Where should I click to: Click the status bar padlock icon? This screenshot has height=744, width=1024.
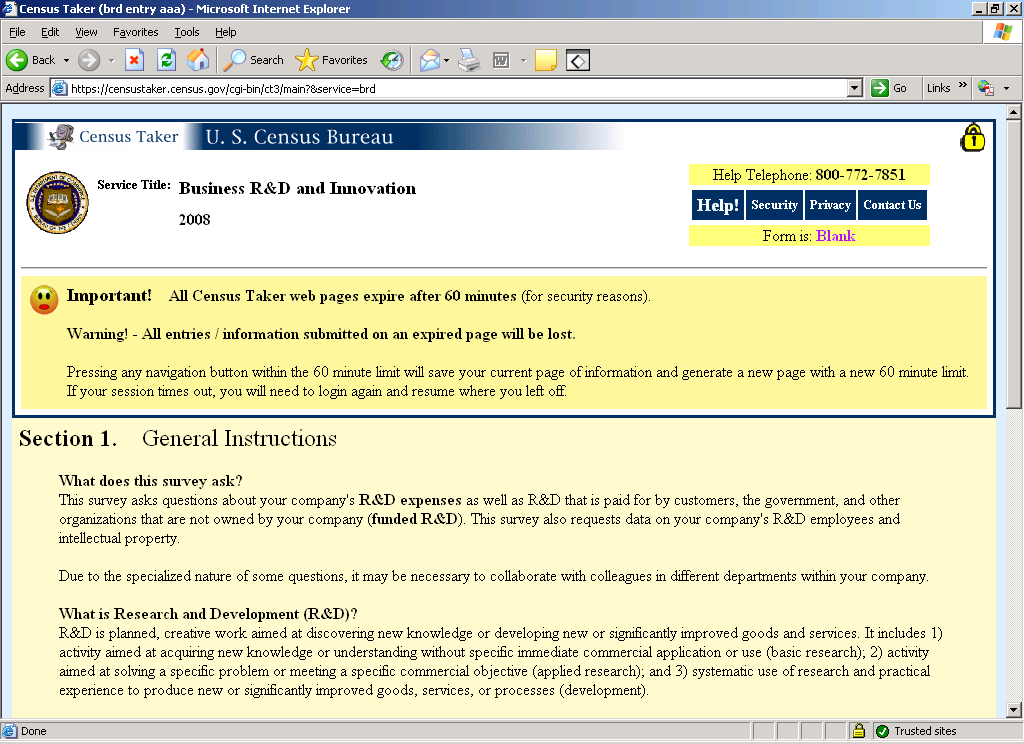pyautogui.click(x=859, y=730)
